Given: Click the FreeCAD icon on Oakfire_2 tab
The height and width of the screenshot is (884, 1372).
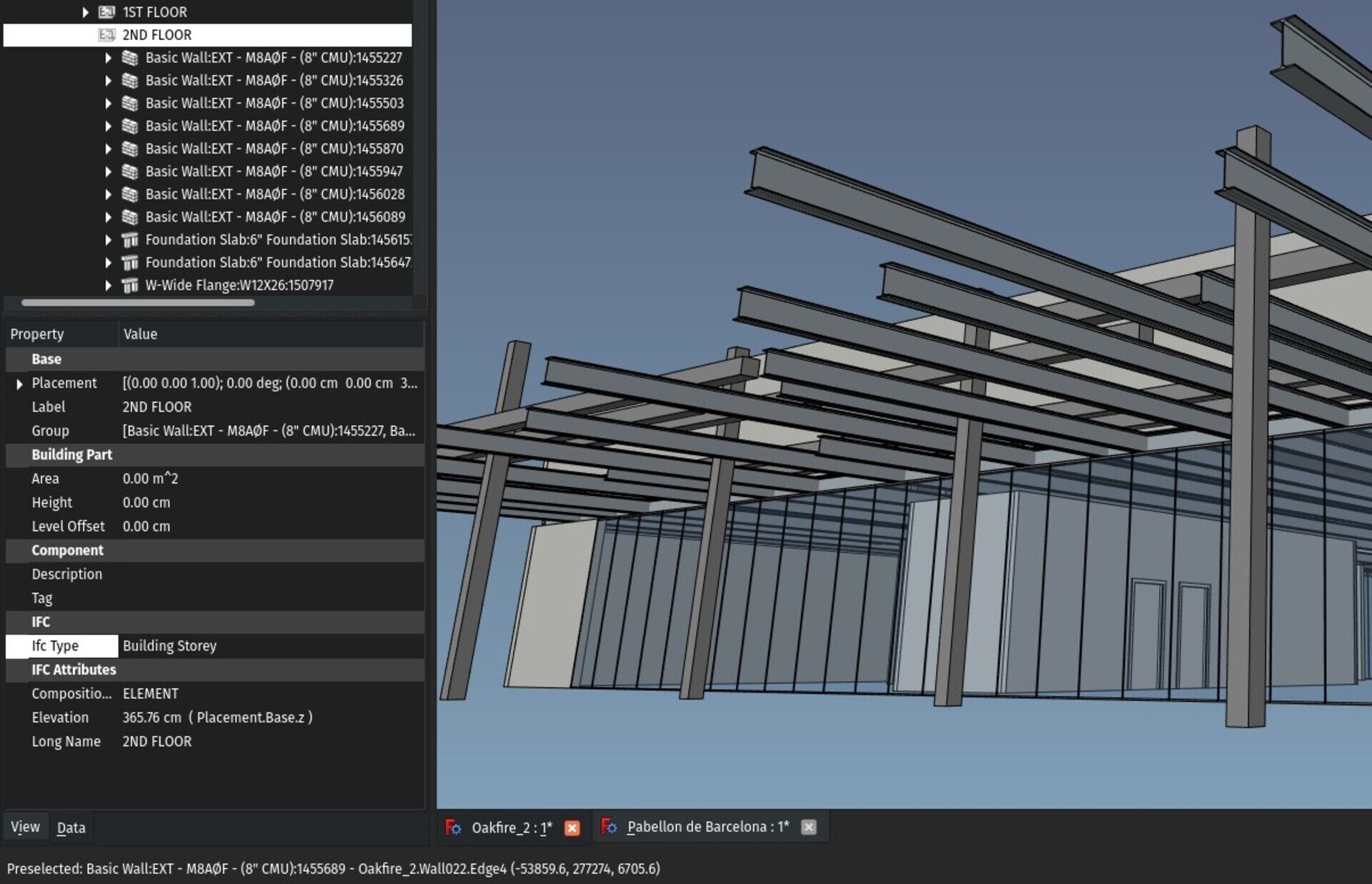Looking at the screenshot, I should click(x=453, y=828).
